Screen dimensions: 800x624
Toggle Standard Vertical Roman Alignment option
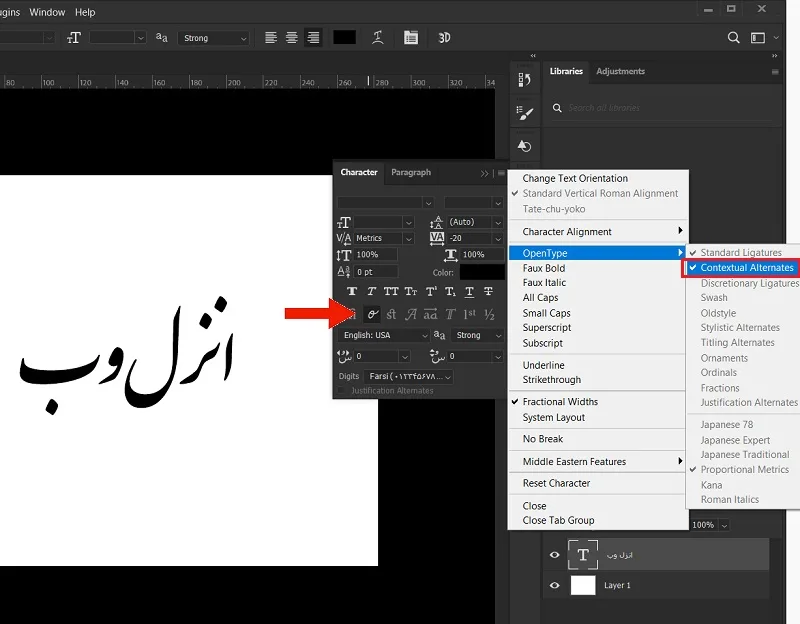tap(600, 193)
